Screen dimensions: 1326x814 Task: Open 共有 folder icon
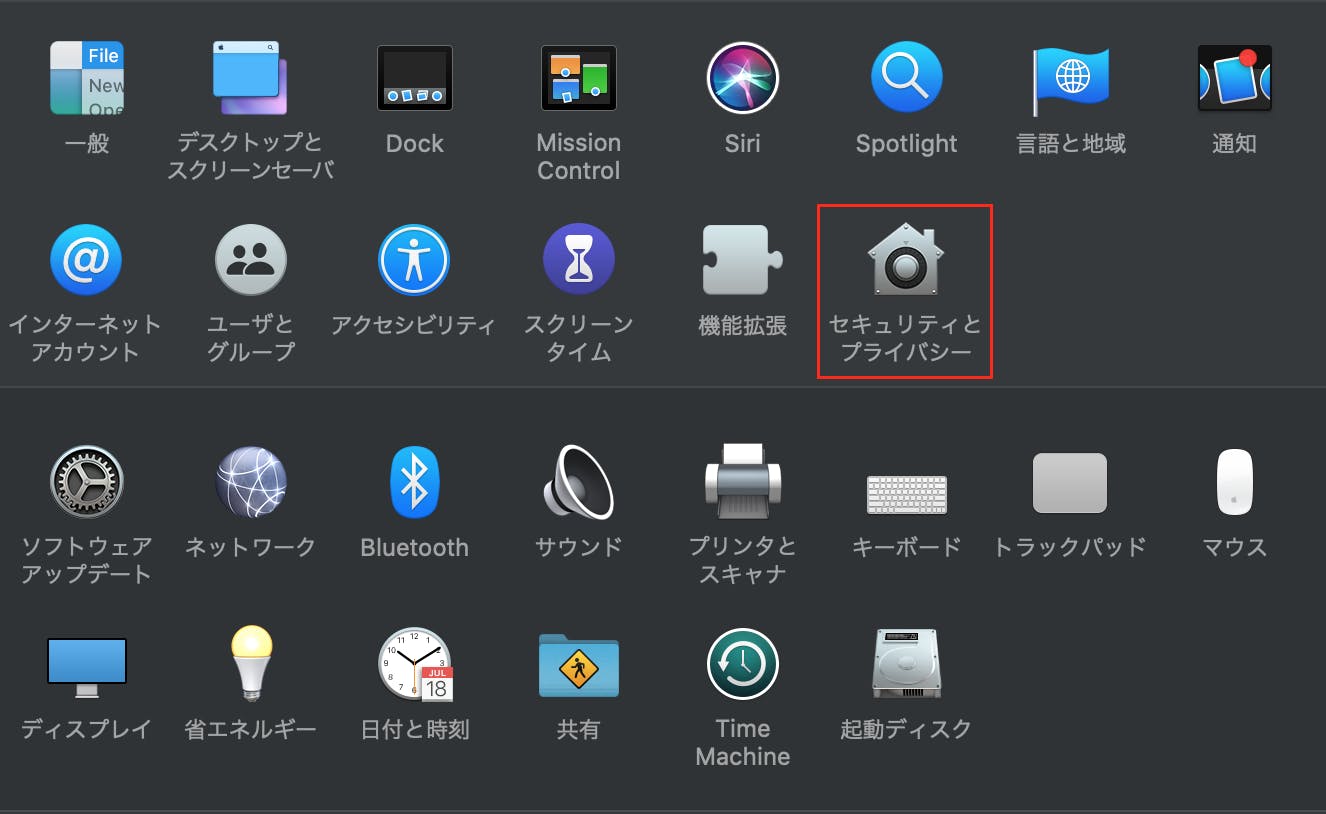coord(579,665)
